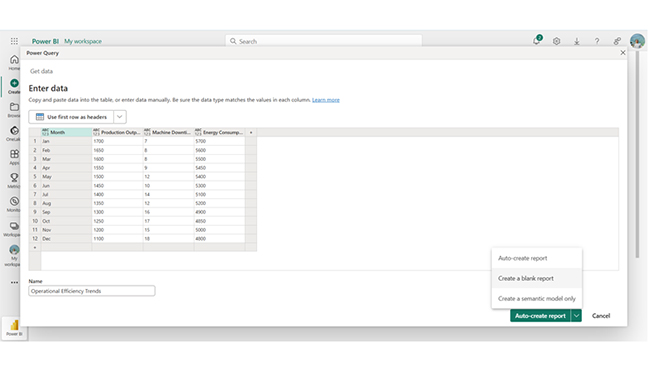This screenshot has height=369, width=650.
Task: Select the Dec cell
Action: (66, 239)
